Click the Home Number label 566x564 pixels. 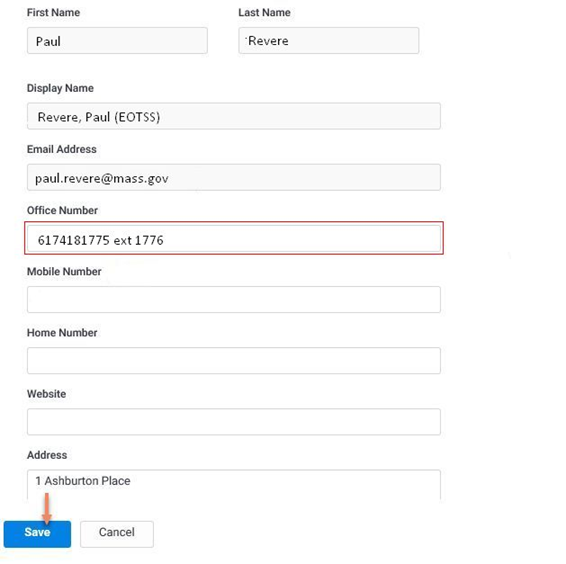(62, 333)
